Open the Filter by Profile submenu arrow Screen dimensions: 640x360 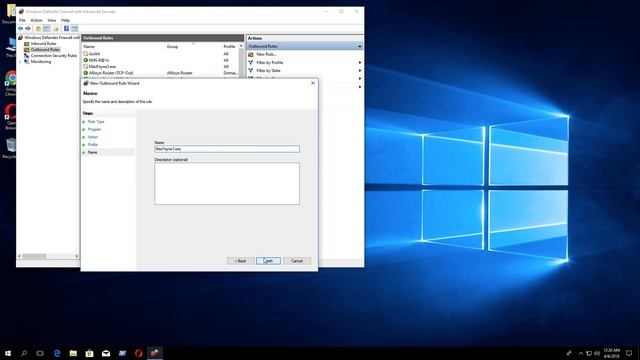(x=360, y=62)
